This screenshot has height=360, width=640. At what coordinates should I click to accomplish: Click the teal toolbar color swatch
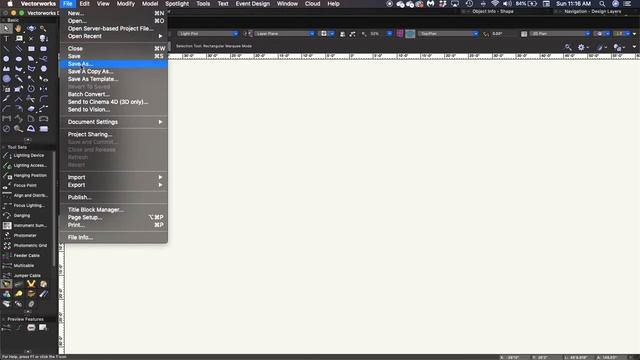410,33
